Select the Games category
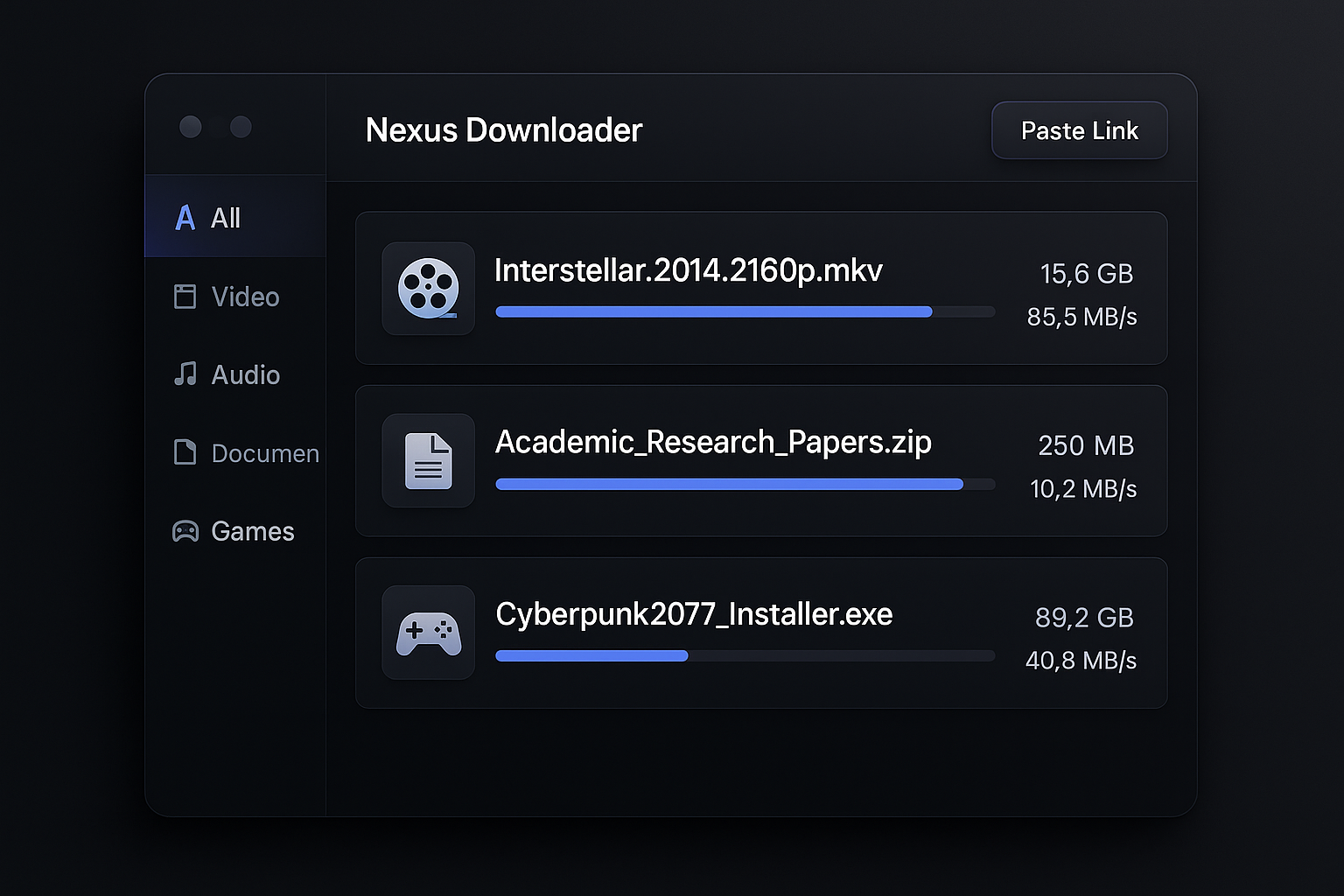The width and height of the screenshot is (1344, 896). pyautogui.click(x=252, y=530)
